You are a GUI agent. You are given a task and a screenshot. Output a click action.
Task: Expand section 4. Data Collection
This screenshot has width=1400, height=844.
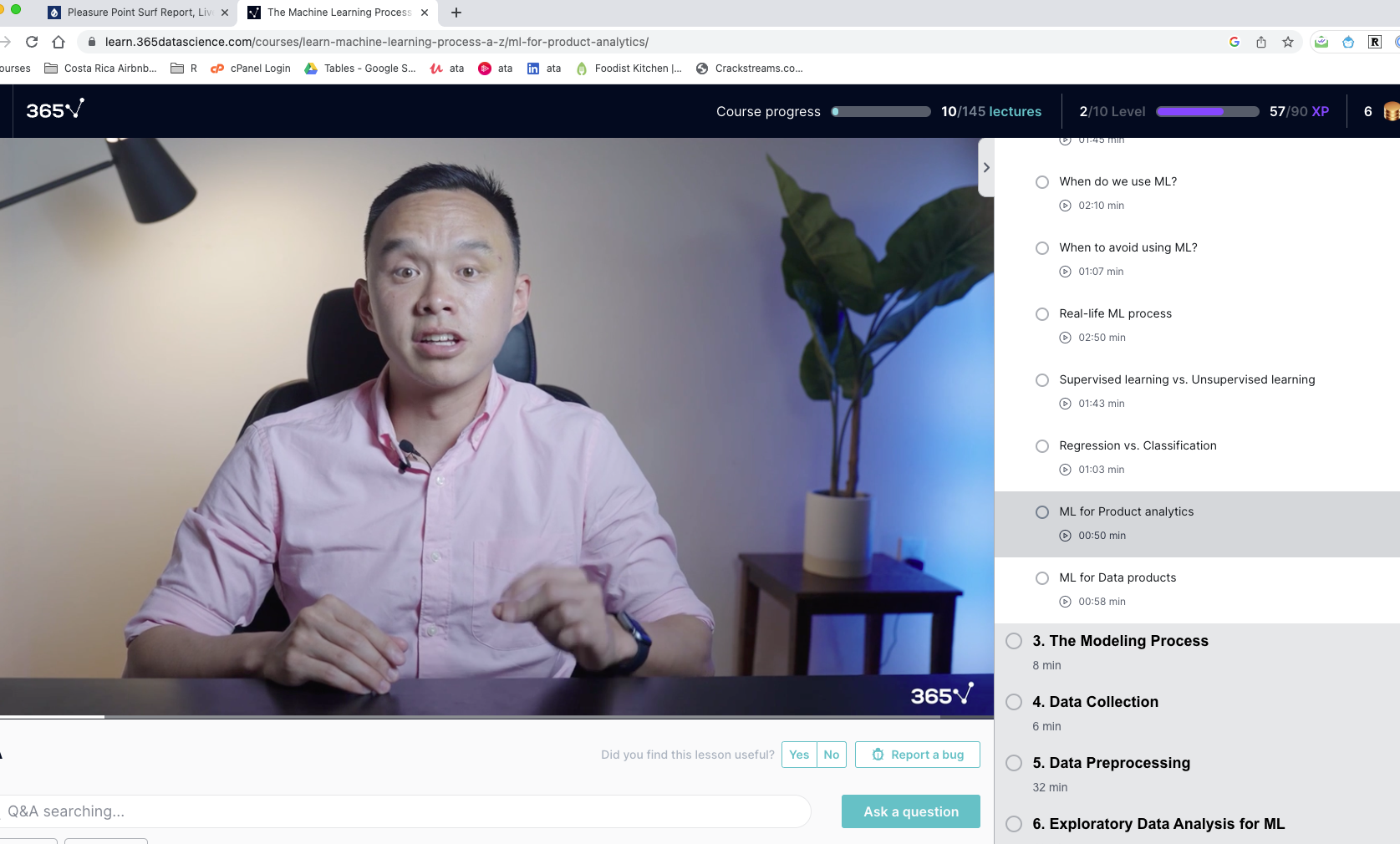pyautogui.click(x=1095, y=702)
